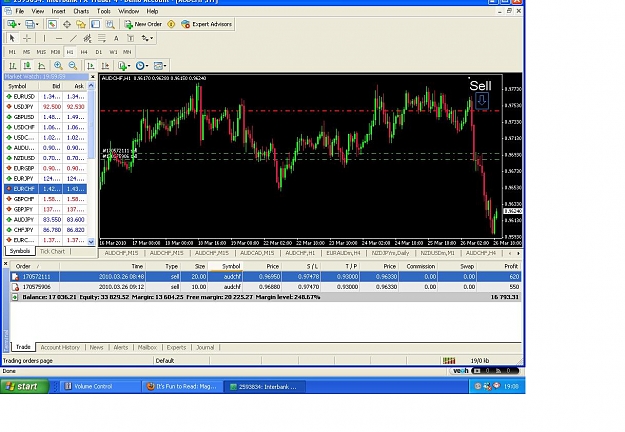
Task: Zoom out on the chart
Action: tap(73, 66)
